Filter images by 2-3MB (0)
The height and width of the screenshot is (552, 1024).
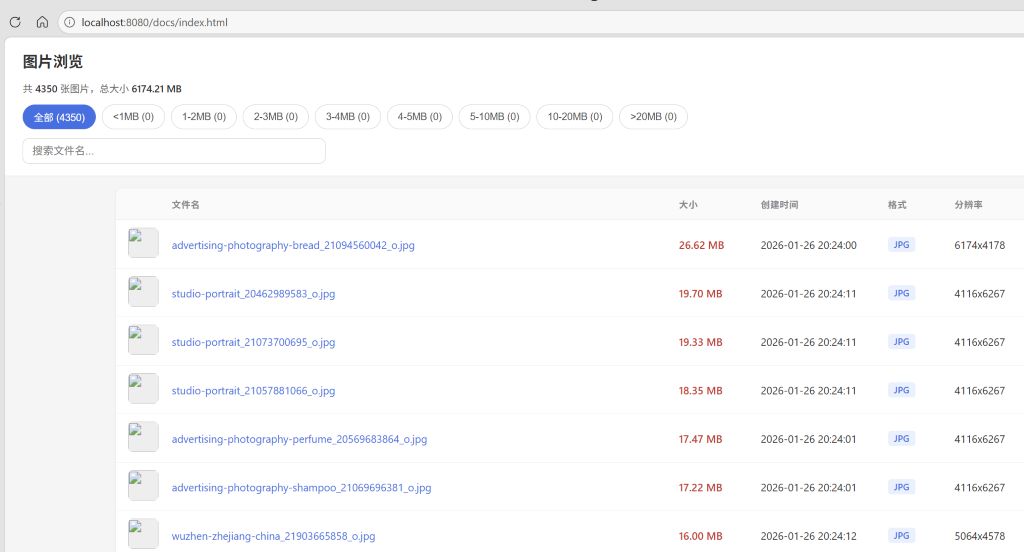pyautogui.click(x=276, y=117)
